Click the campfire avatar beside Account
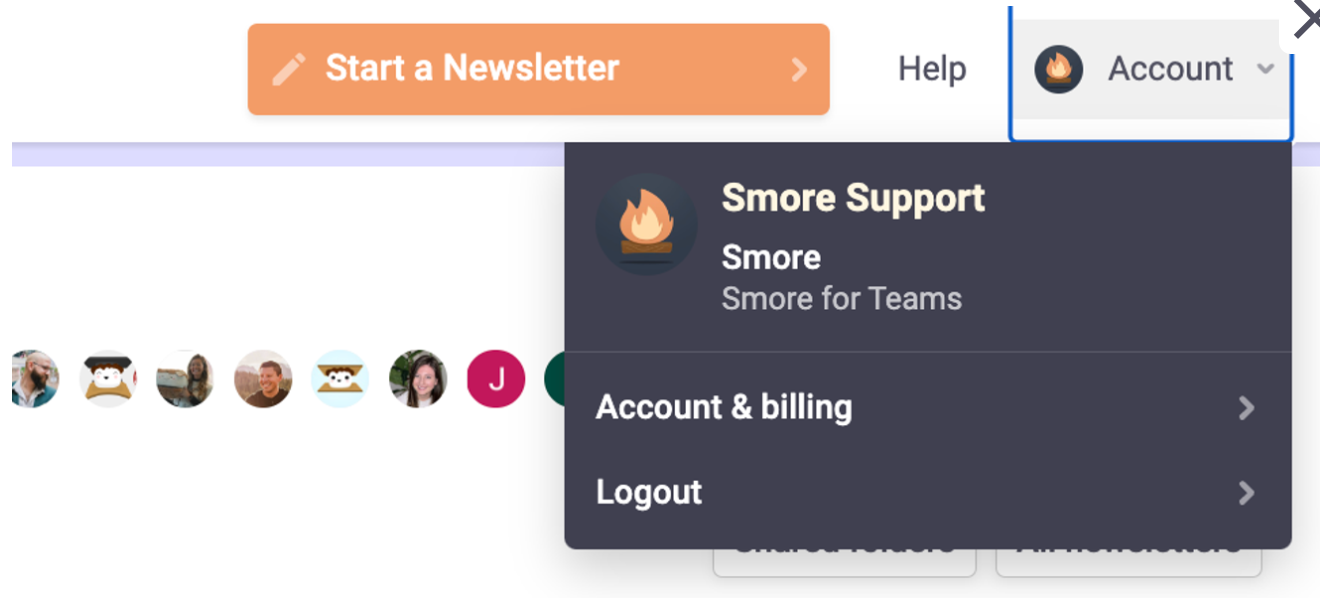Viewport: 1320px width, 598px height. [x=1059, y=69]
